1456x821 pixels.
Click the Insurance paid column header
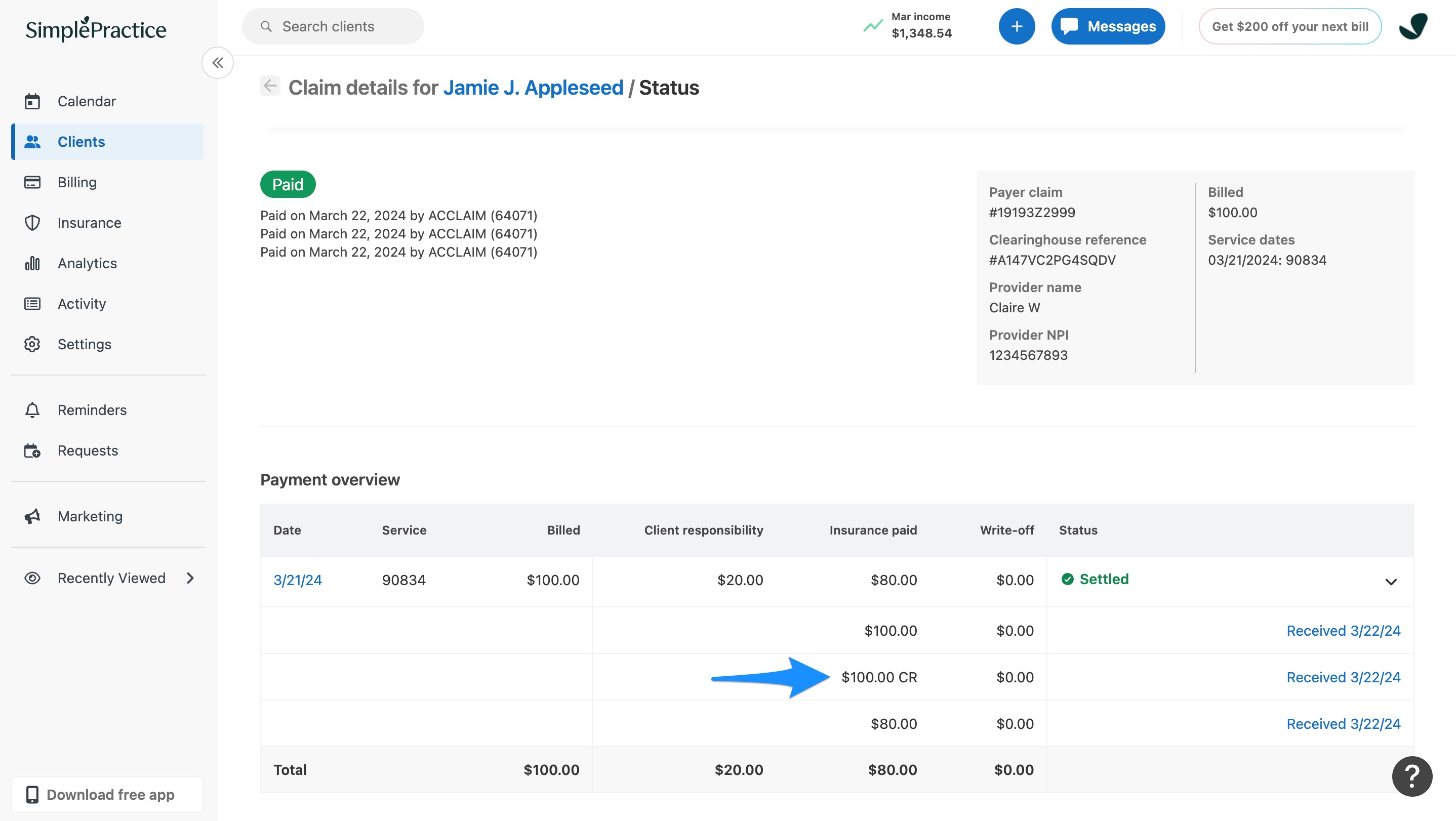[x=873, y=530]
